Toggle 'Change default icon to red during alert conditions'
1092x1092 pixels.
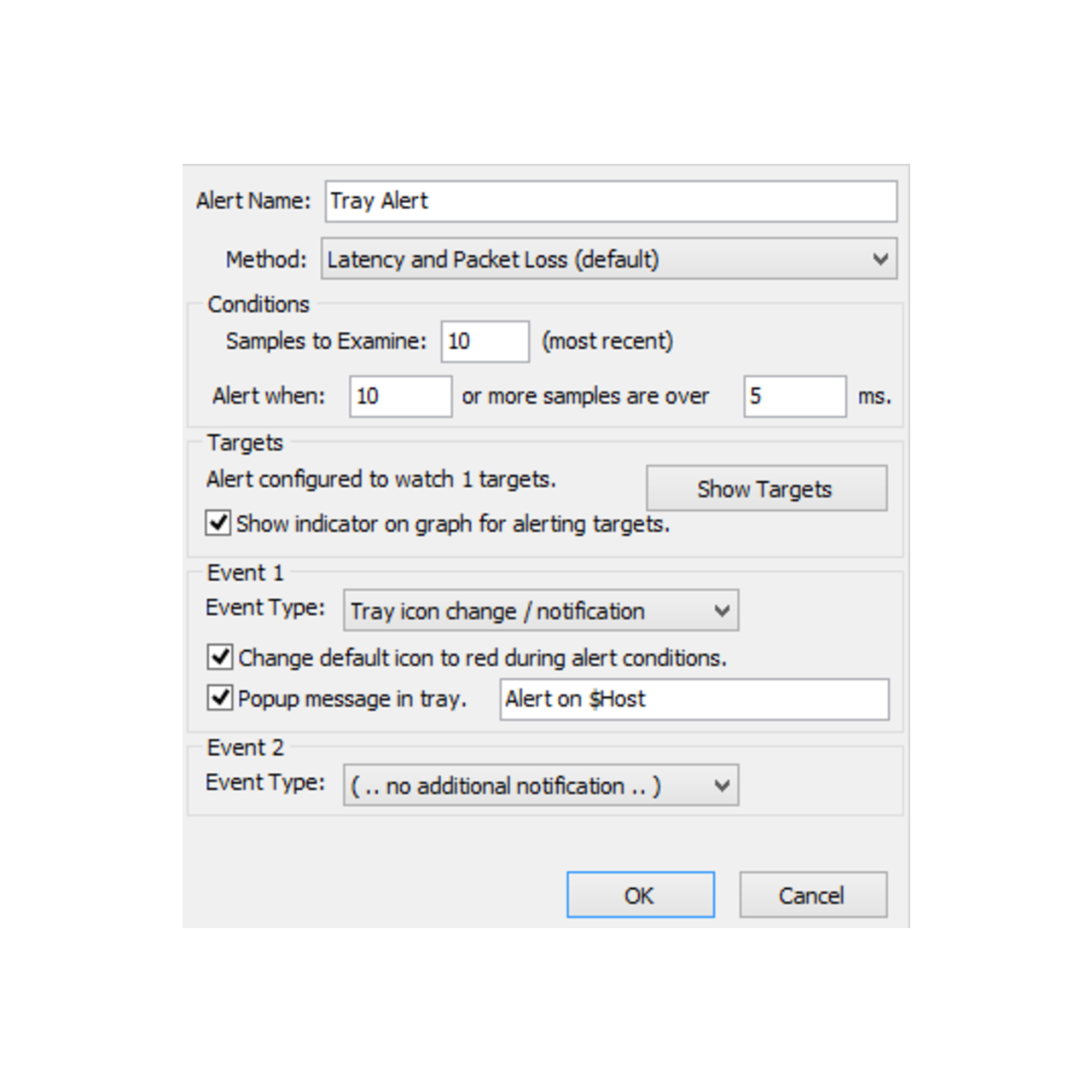pos(219,657)
